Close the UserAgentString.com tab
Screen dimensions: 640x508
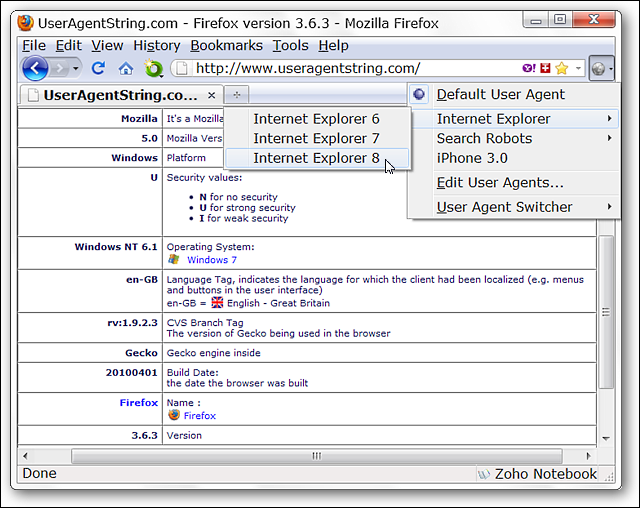(212, 95)
